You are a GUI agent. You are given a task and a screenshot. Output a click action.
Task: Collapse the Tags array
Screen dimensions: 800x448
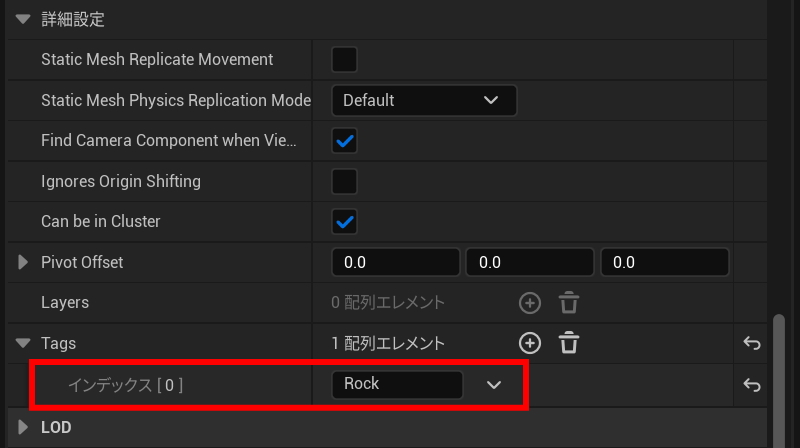[x=24, y=343]
